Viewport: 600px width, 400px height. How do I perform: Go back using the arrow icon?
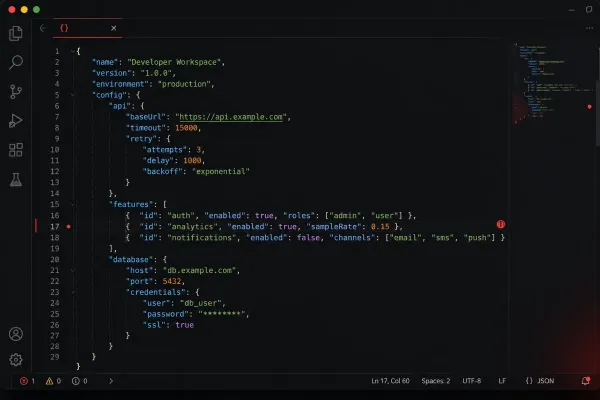[43, 28]
